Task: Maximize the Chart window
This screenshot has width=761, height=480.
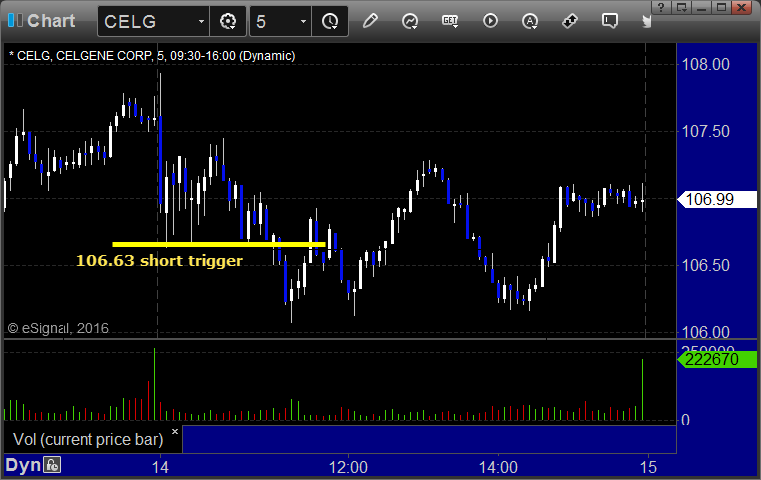Action: [x=722, y=7]
